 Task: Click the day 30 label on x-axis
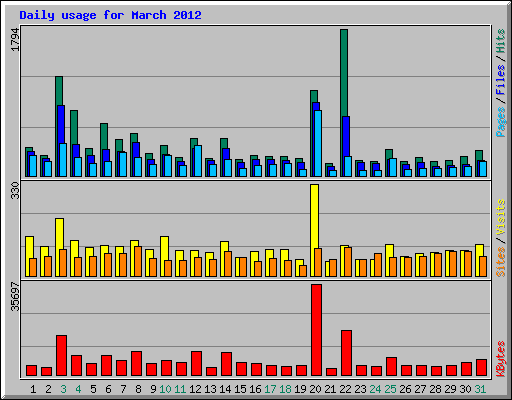pos(465,389)
